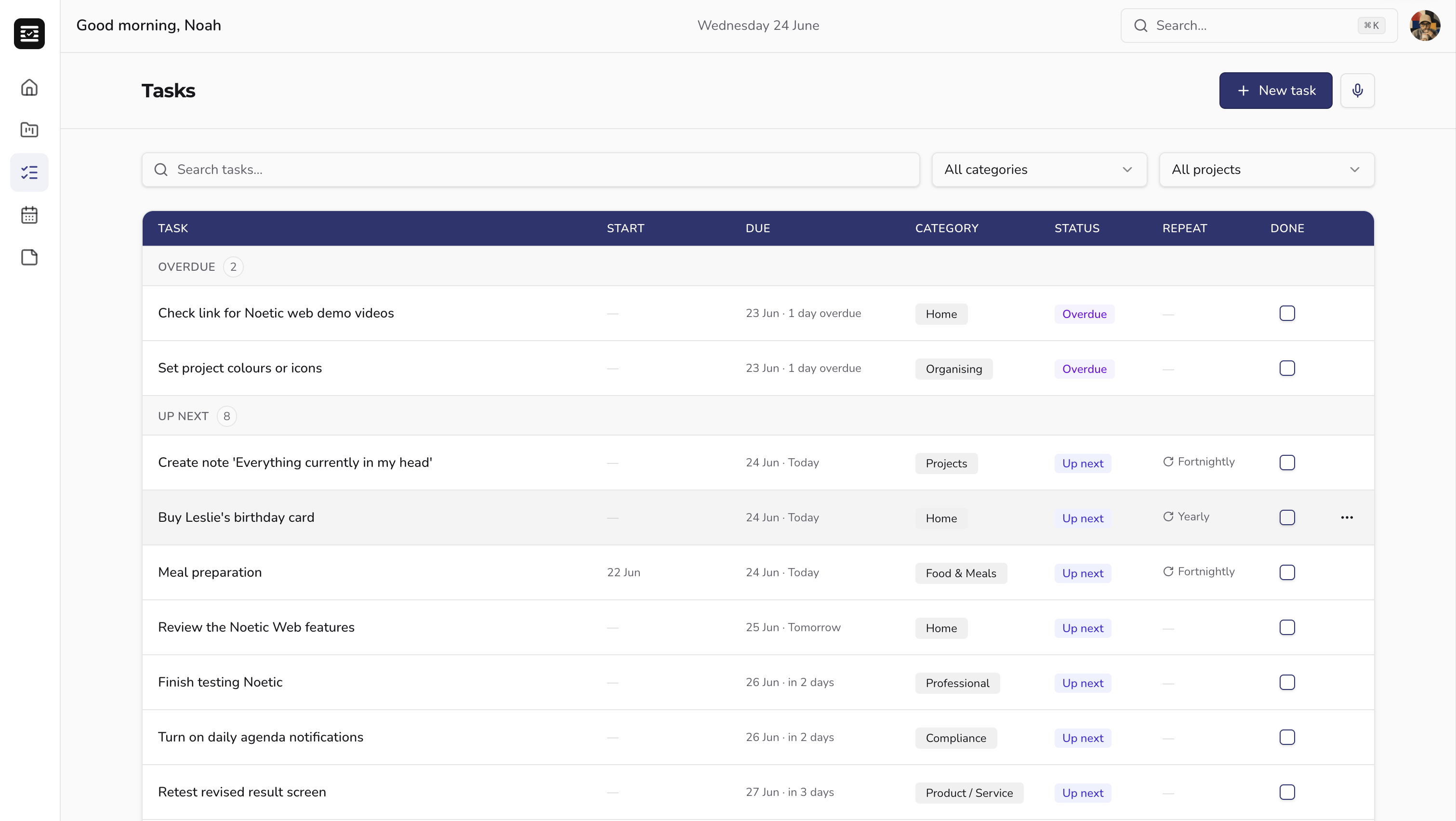Tick the checkbox for Buy Leslie's birthday card
The image size is (1456, 821).
coord(1287,517)
